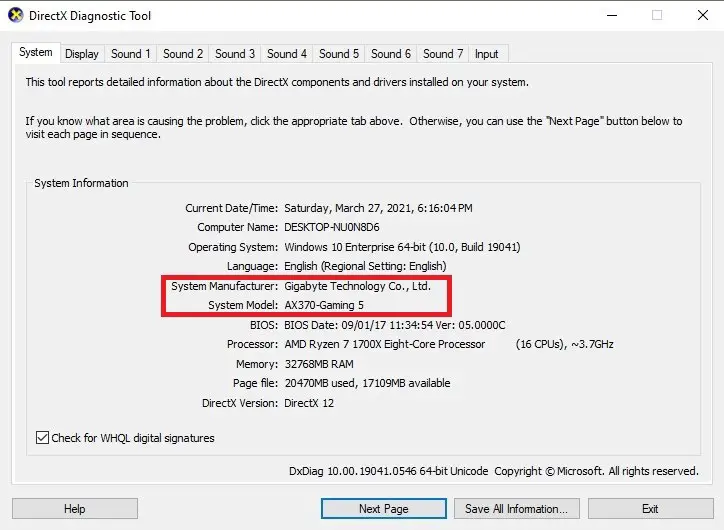The height and width of the screenshot is (530, 724).
Task: Click the Help button
Action: coord(75,509)
